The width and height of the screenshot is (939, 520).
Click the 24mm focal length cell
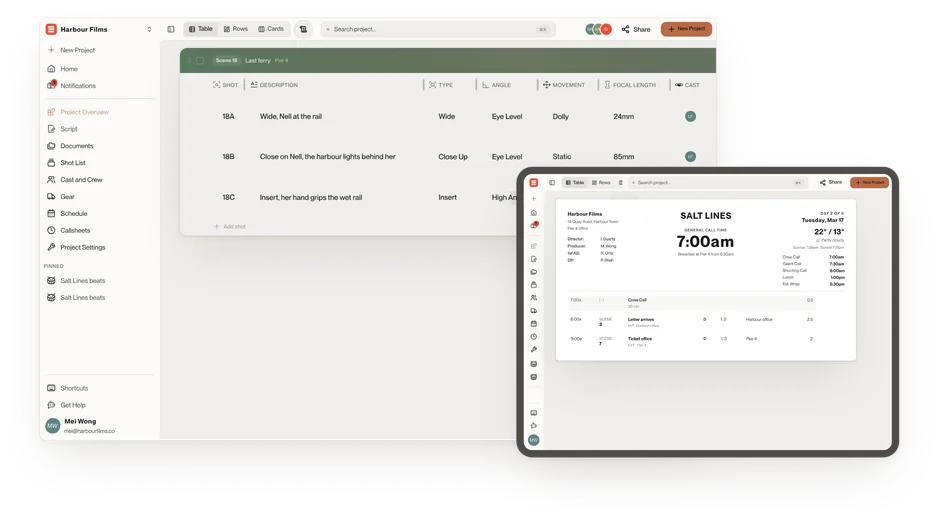point(623,117)
